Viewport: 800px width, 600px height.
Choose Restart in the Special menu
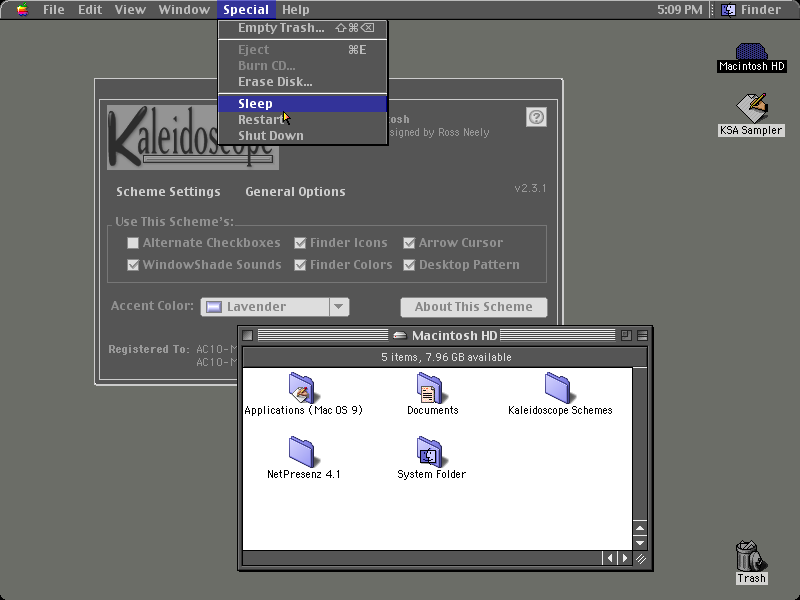coord(303,119)
